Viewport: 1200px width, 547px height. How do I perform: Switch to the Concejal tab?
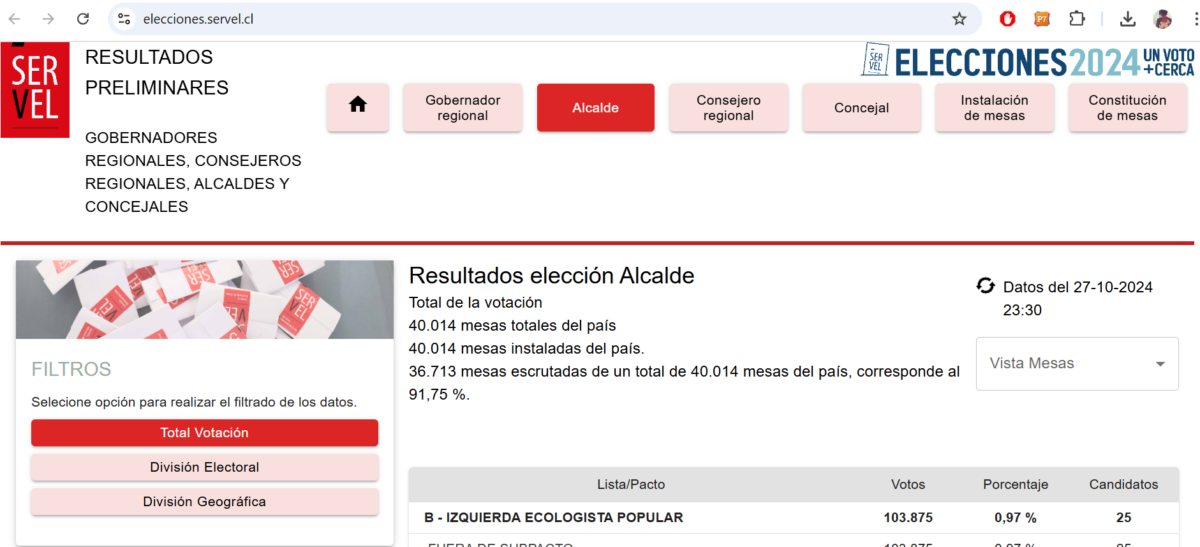pyautogui.click(x=861, y=107)
